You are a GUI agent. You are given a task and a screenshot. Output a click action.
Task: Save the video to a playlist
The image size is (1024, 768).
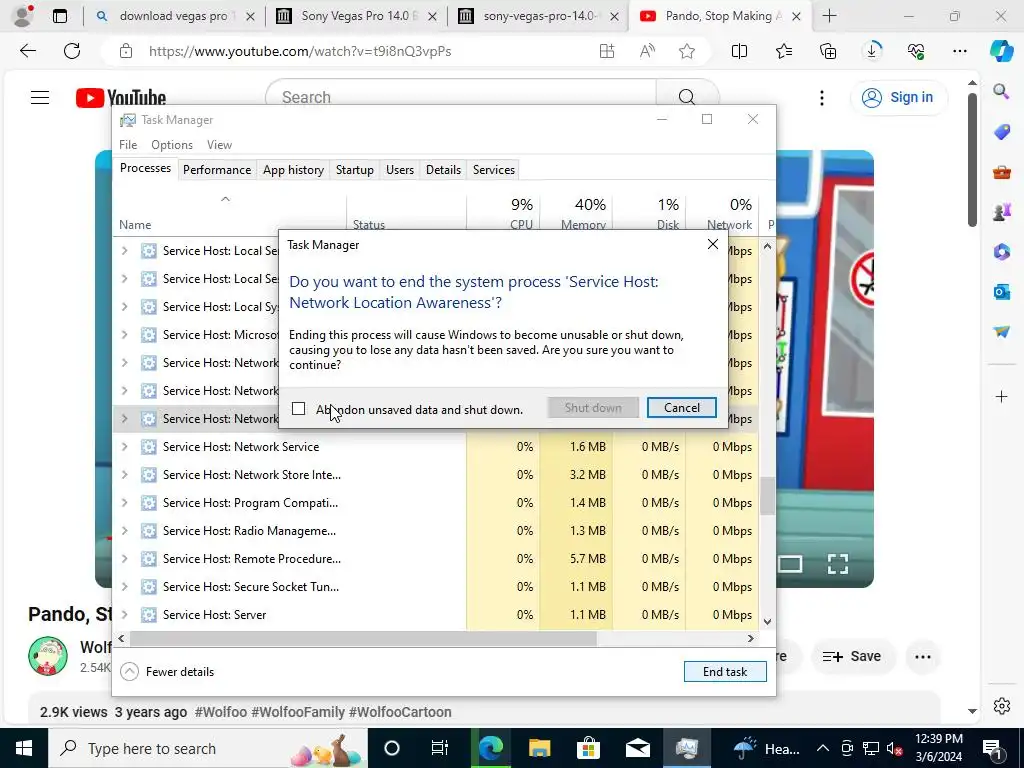tap(852, 656)
